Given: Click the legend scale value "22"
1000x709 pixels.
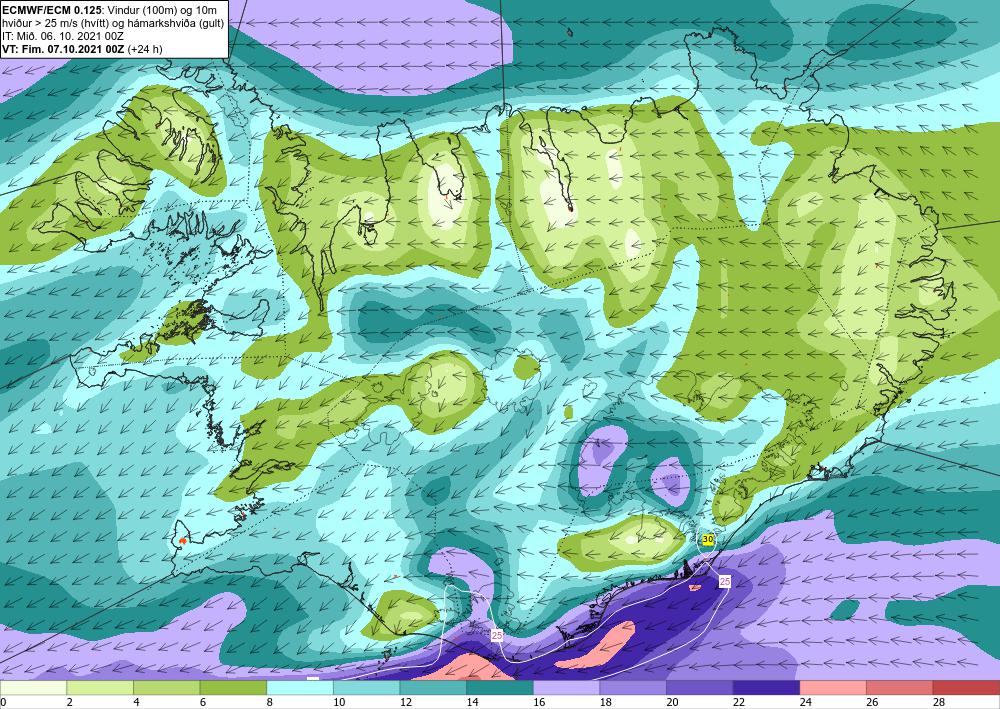Looking at the screenshot, I should [x=739, y=702].
